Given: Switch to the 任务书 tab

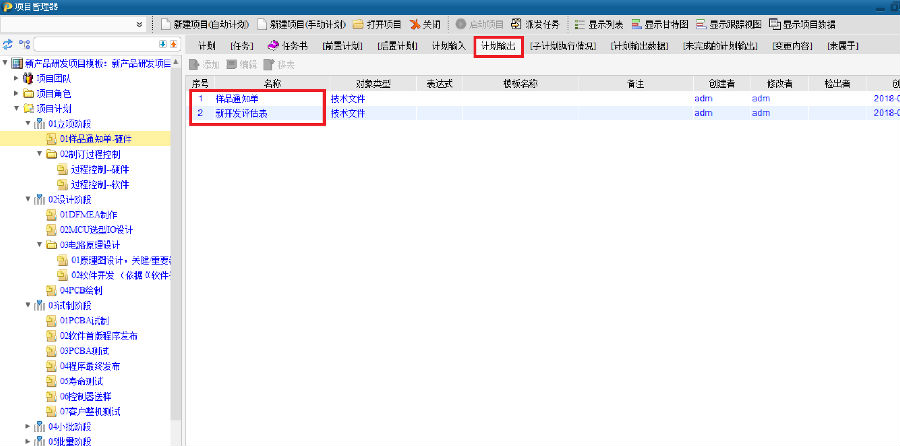Looking at the screenshot, I should pos(288,46).
